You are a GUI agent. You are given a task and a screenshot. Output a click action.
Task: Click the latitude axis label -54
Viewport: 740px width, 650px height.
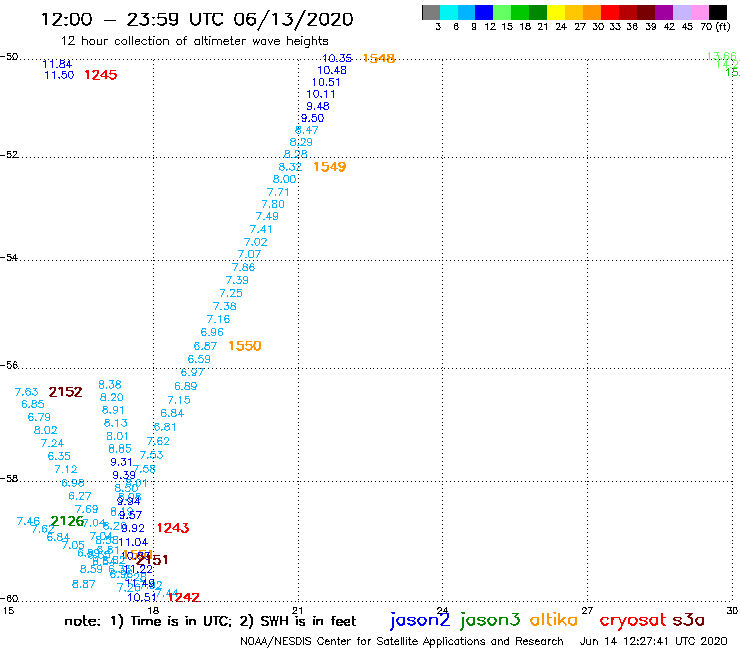click(x=9, y=258)
